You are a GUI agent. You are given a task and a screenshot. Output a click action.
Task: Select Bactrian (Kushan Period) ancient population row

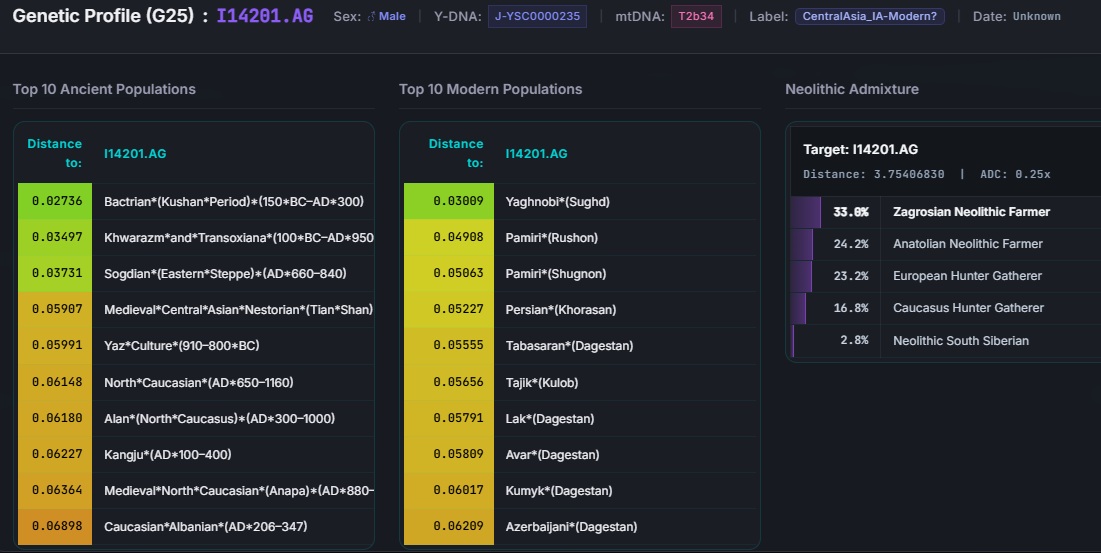(196, 201)
